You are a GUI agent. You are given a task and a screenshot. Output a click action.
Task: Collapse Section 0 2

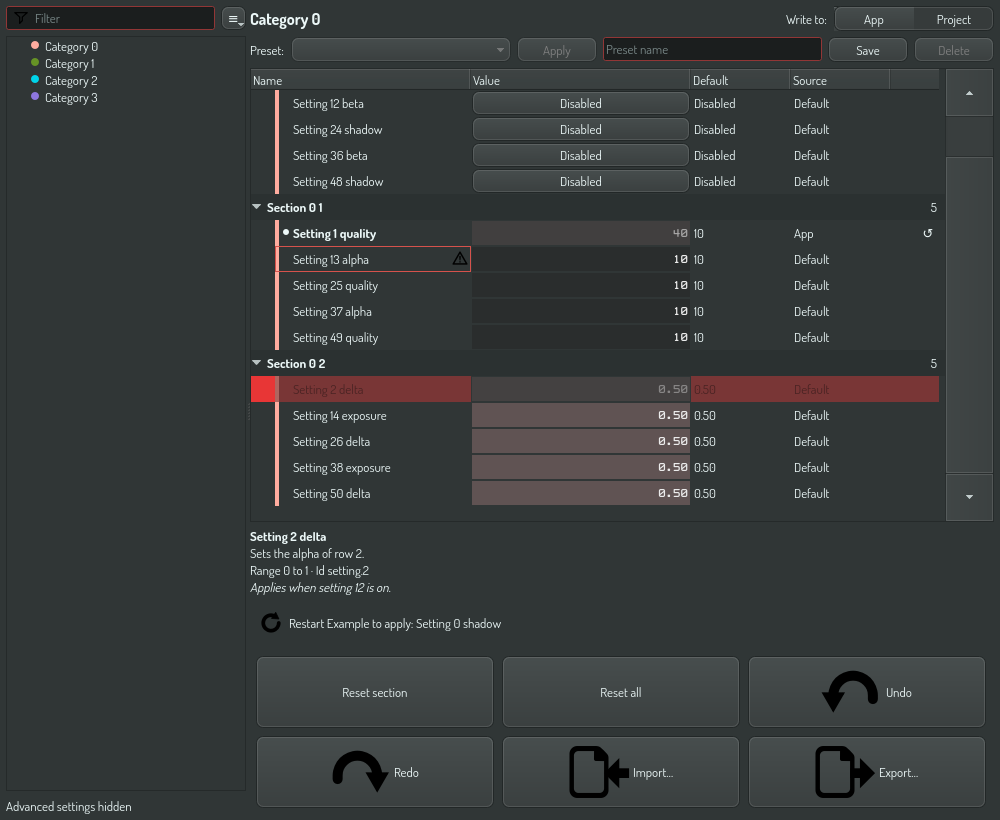[256, 363]
